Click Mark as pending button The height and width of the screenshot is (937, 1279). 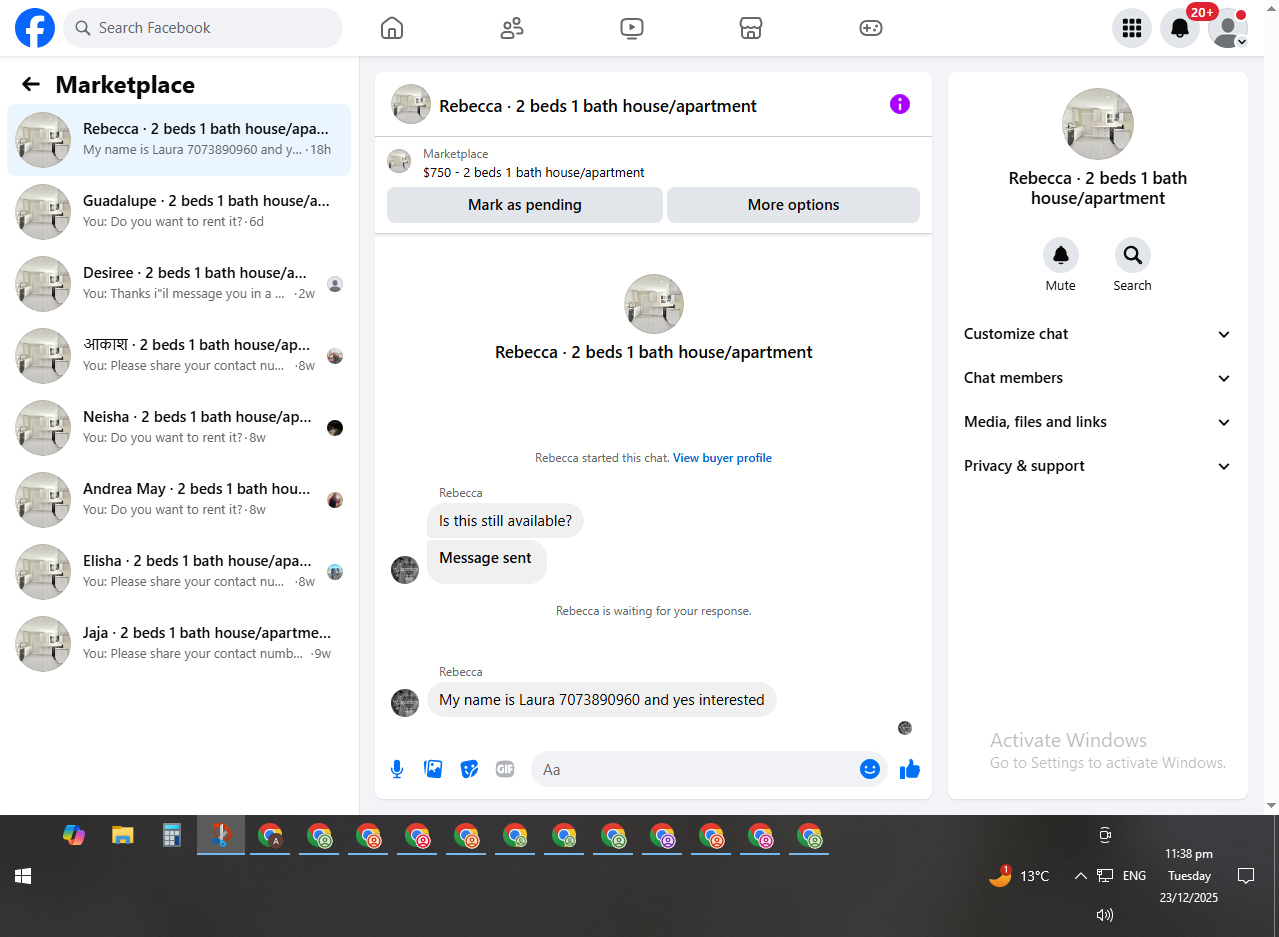(x=525, y=205)
